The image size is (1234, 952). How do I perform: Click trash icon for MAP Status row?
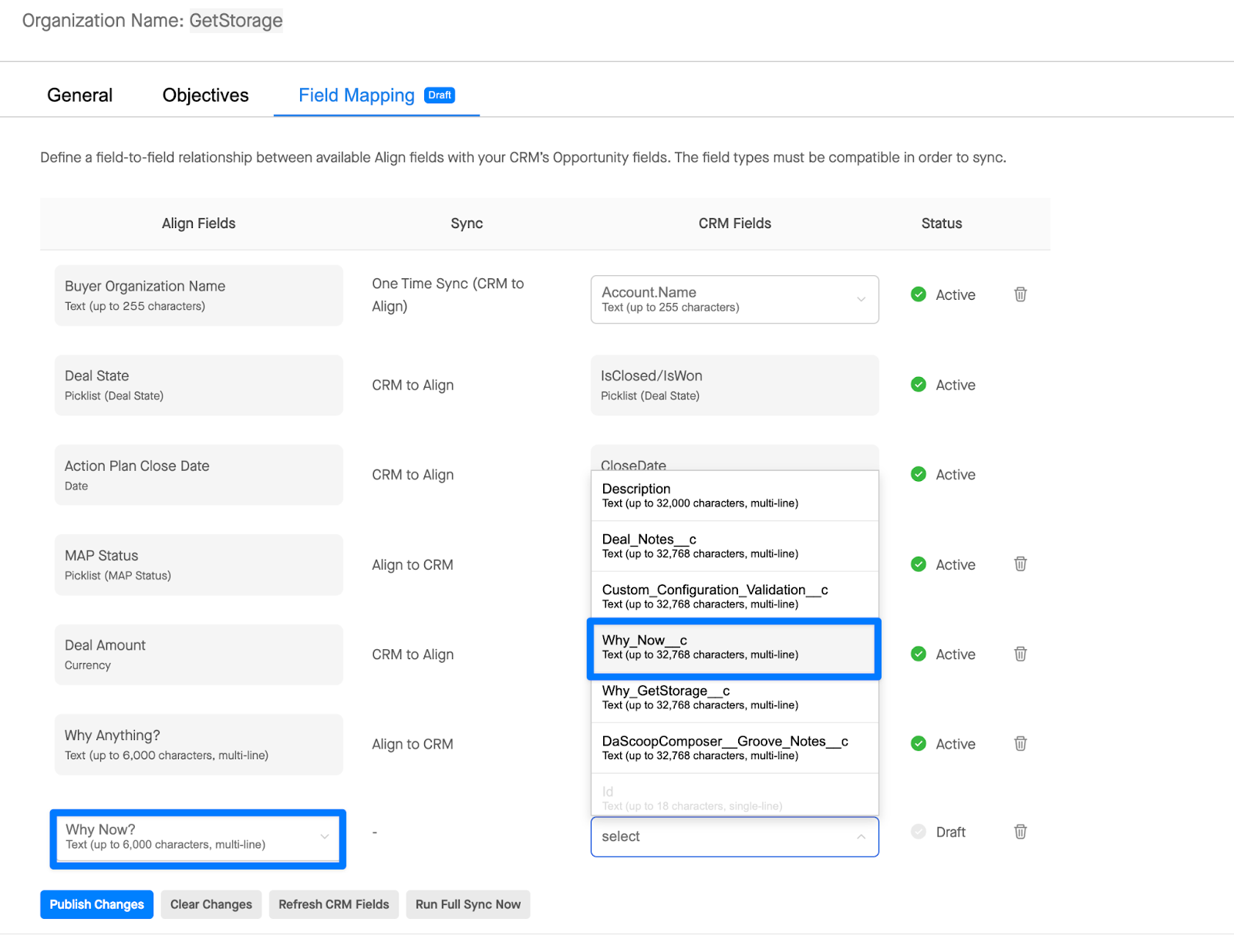pos(1020,564)
